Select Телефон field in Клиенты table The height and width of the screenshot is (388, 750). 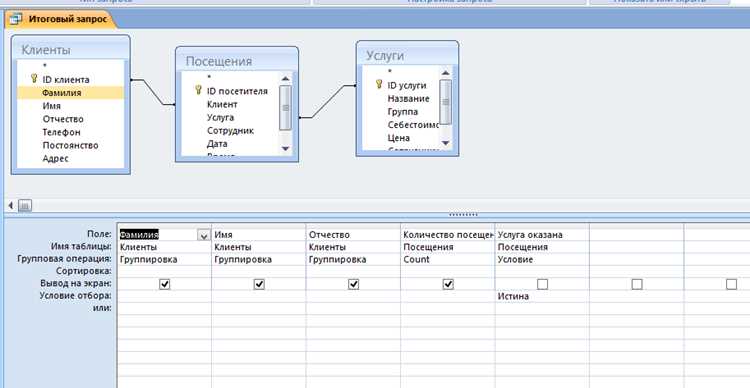pyautogui.click(x=71, y=132)
